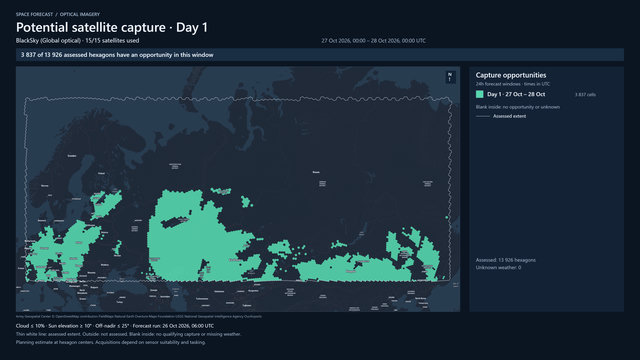
Task: Click the north arrow compass icon
Action: click(x=450, y=77)
